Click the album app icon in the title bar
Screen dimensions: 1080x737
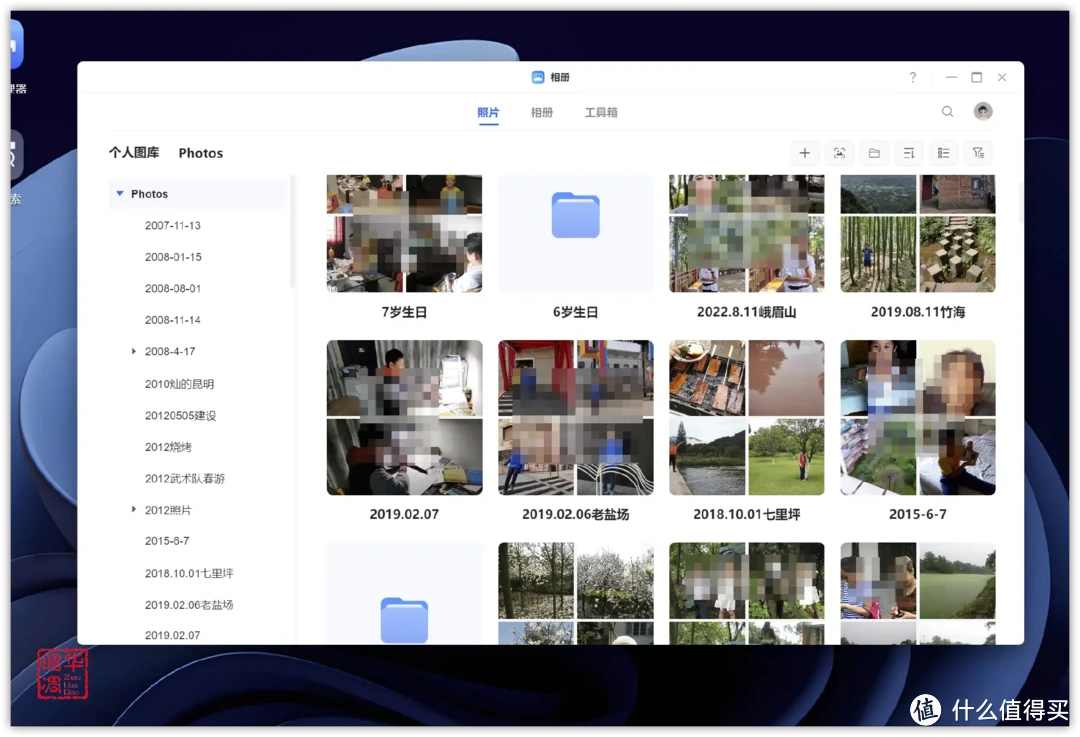[537, 76]
